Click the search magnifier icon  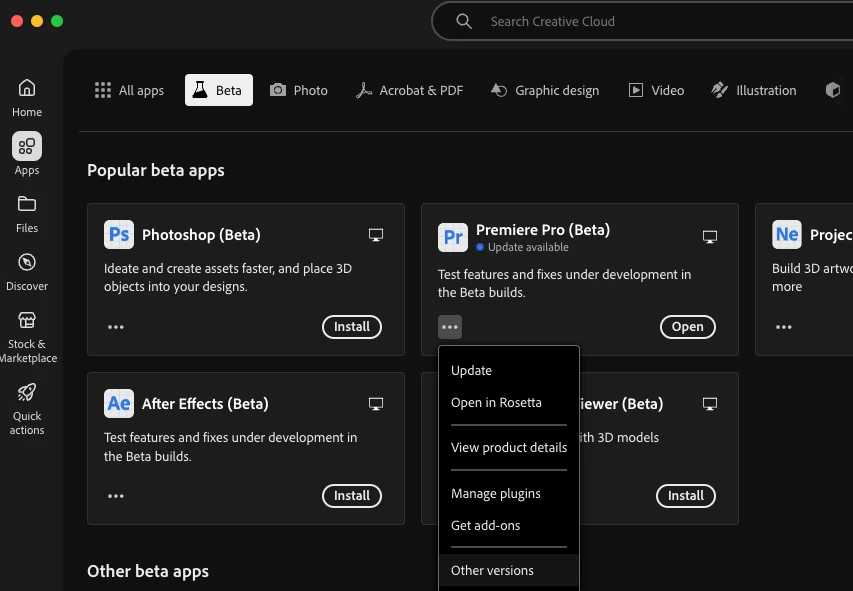(464, 21)
